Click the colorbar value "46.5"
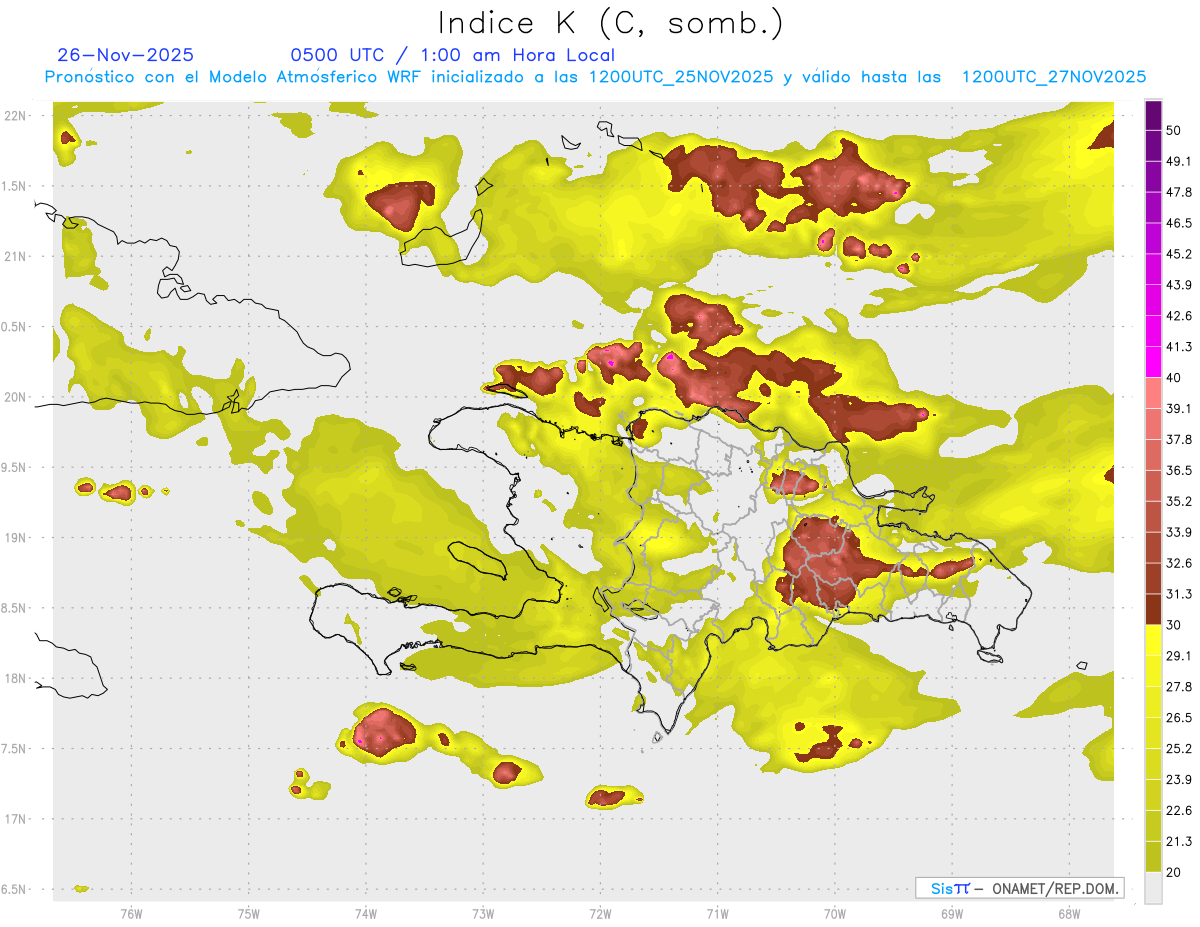This screenshot has height=927, width=1200. click(x=1179, y=223)
